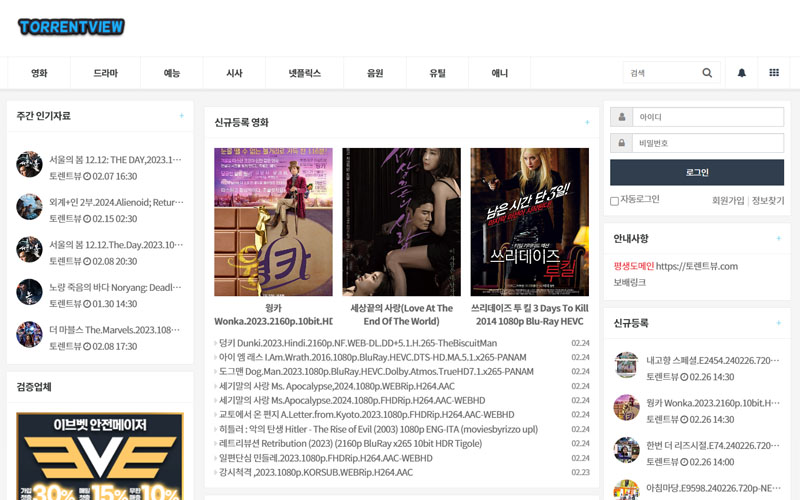Open the 평생도메인 https://토렌트뷰.com link
Image resolution: width=800 pixels, height=500 pixels.
(x=676, y=266)
